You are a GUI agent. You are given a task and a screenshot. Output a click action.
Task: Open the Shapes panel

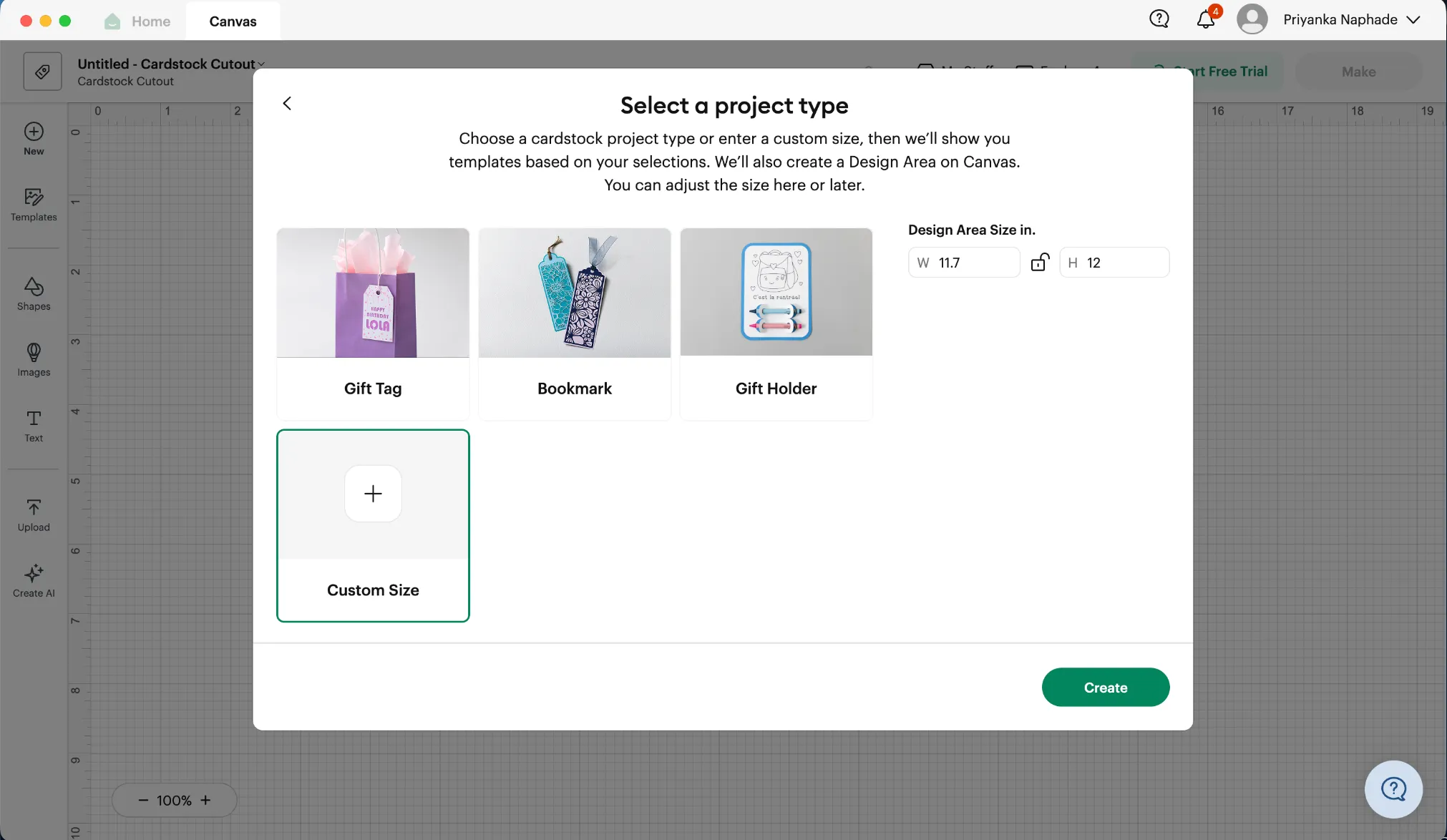(34, 294)
